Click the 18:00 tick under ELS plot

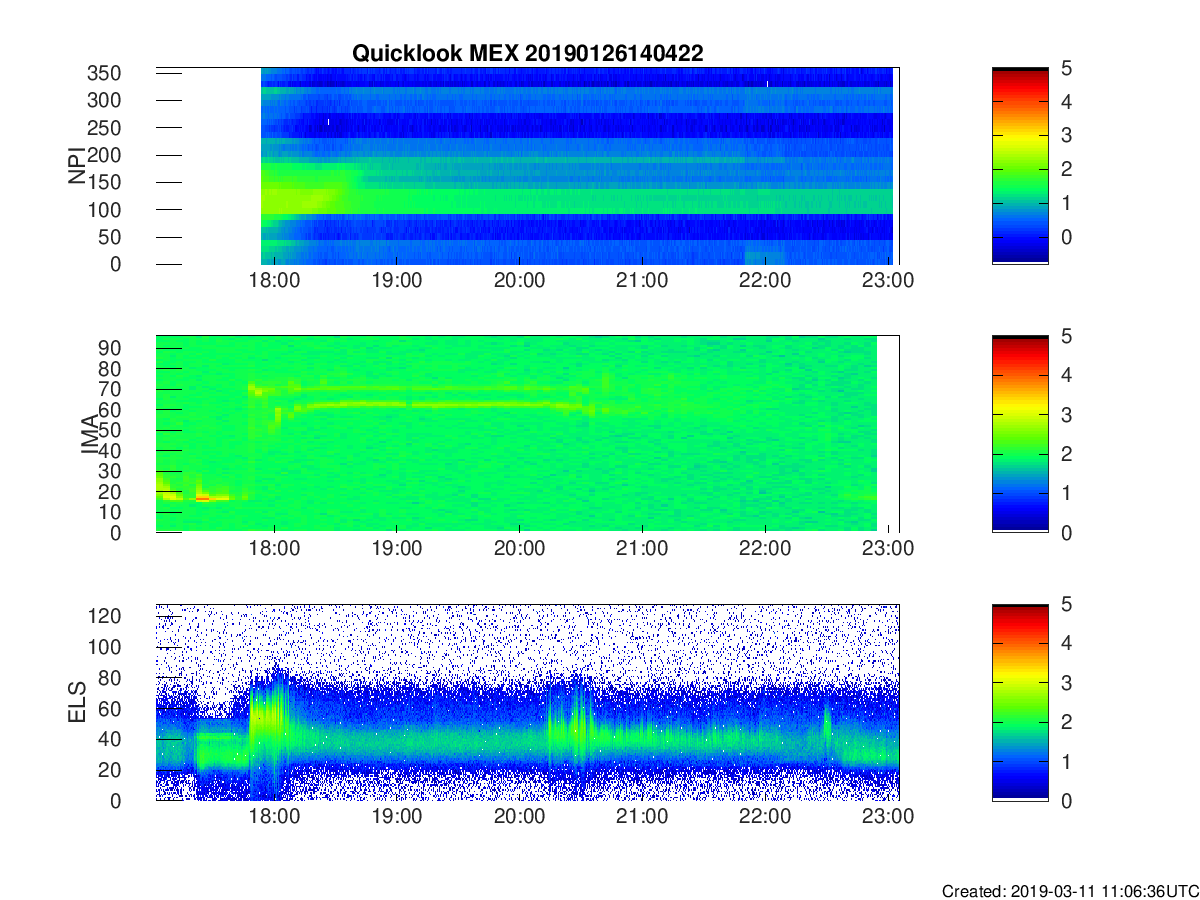(x=274, y=817)
